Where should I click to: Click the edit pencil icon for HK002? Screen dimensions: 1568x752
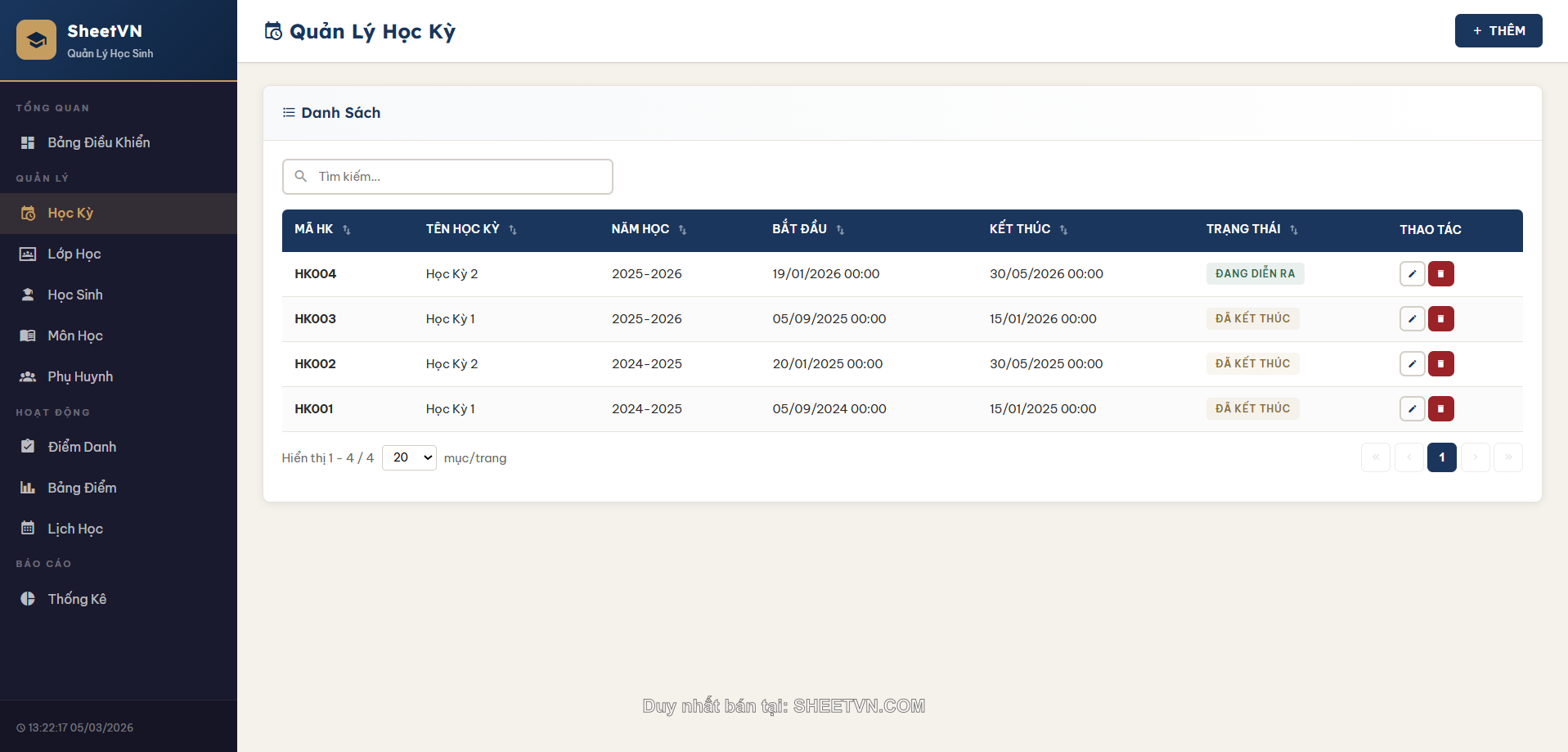point(1412,364)
